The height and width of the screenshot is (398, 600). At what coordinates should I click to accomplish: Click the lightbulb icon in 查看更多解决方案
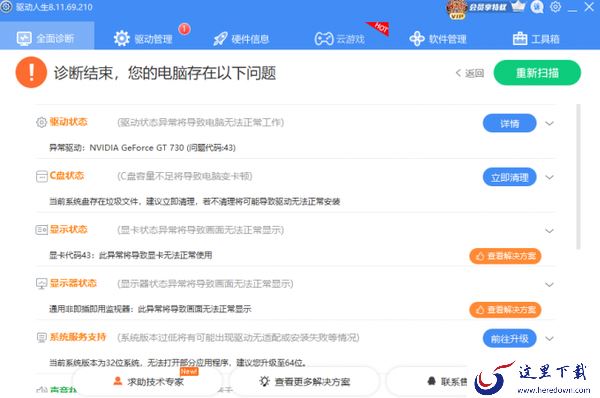264,381
